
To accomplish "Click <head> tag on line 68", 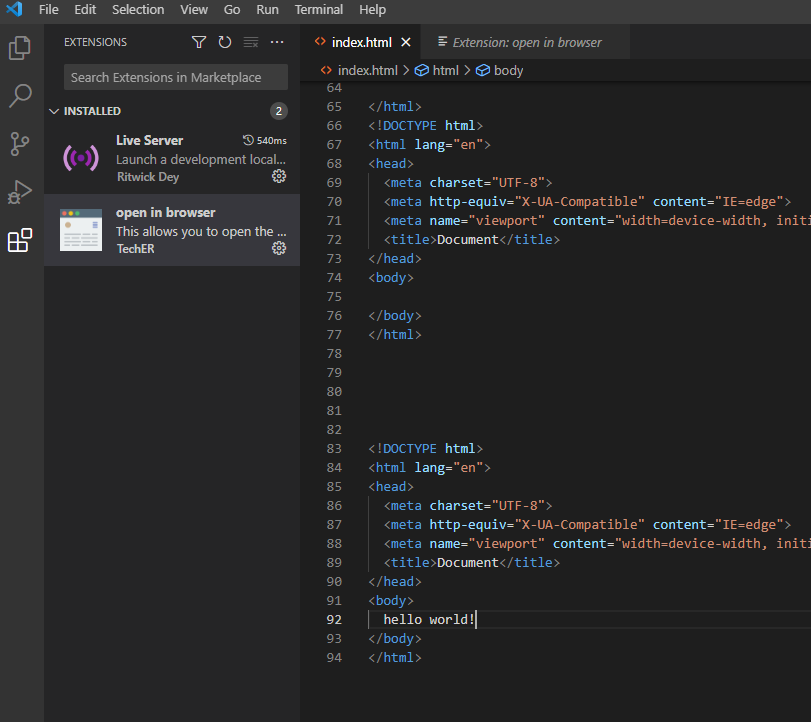I will coord(391,163).
